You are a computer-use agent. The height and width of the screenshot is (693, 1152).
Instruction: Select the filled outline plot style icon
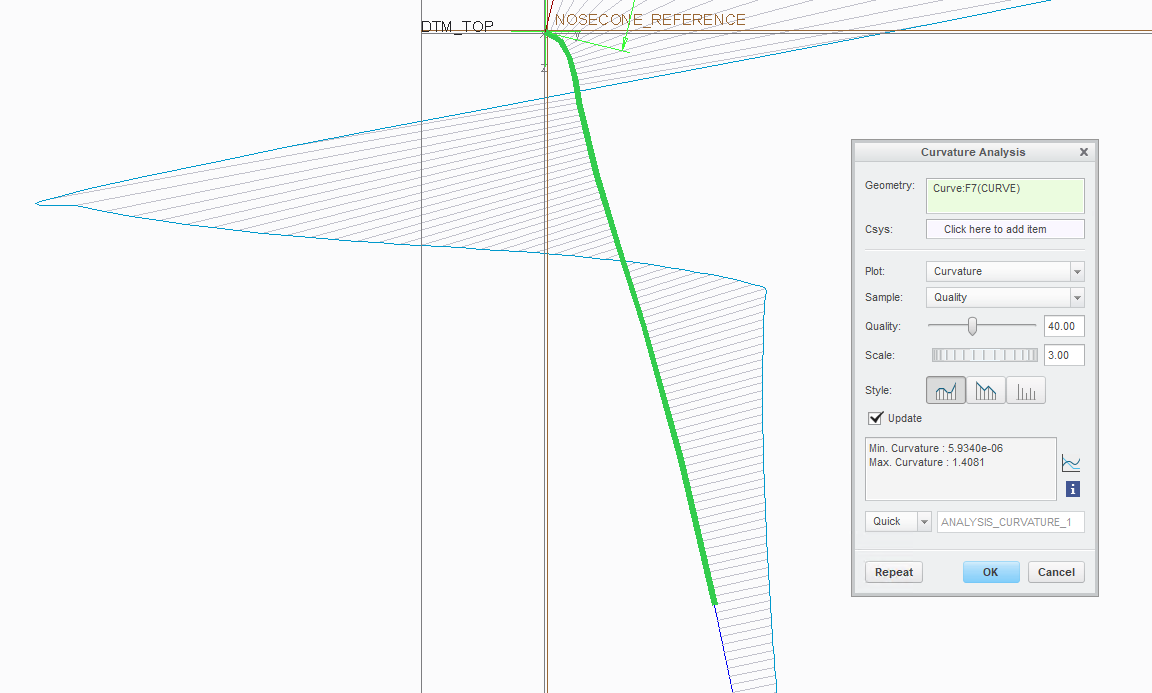pyautogui.click(x=946, y=390)
